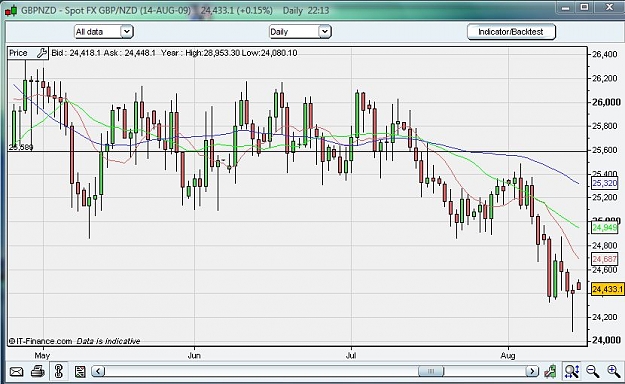Click the chain link icon
This screenshot has width=625, height=384.
(x=59, y=371)
